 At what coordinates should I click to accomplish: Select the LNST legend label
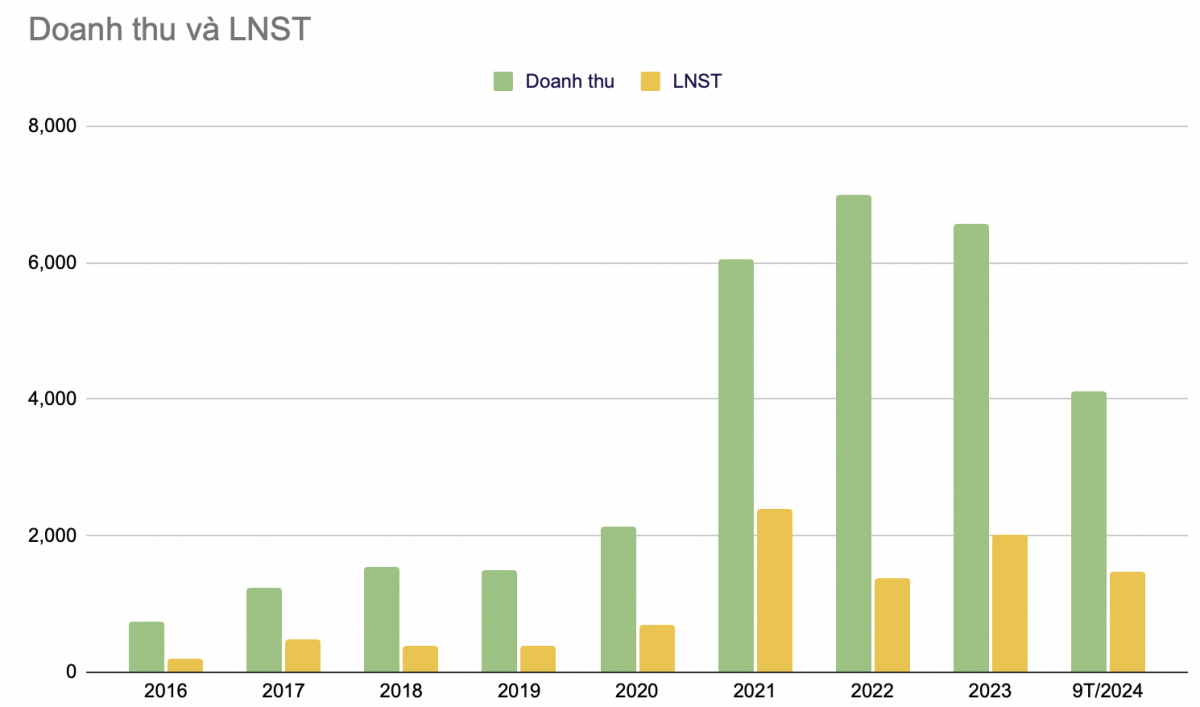click(x=698, y=82)
